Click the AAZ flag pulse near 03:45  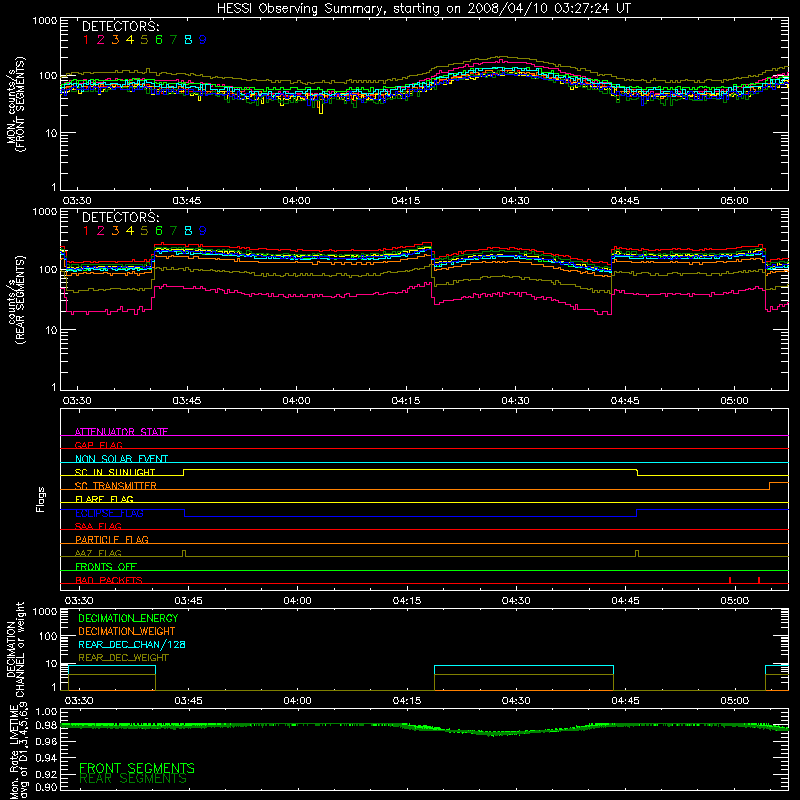pos(184,554)
